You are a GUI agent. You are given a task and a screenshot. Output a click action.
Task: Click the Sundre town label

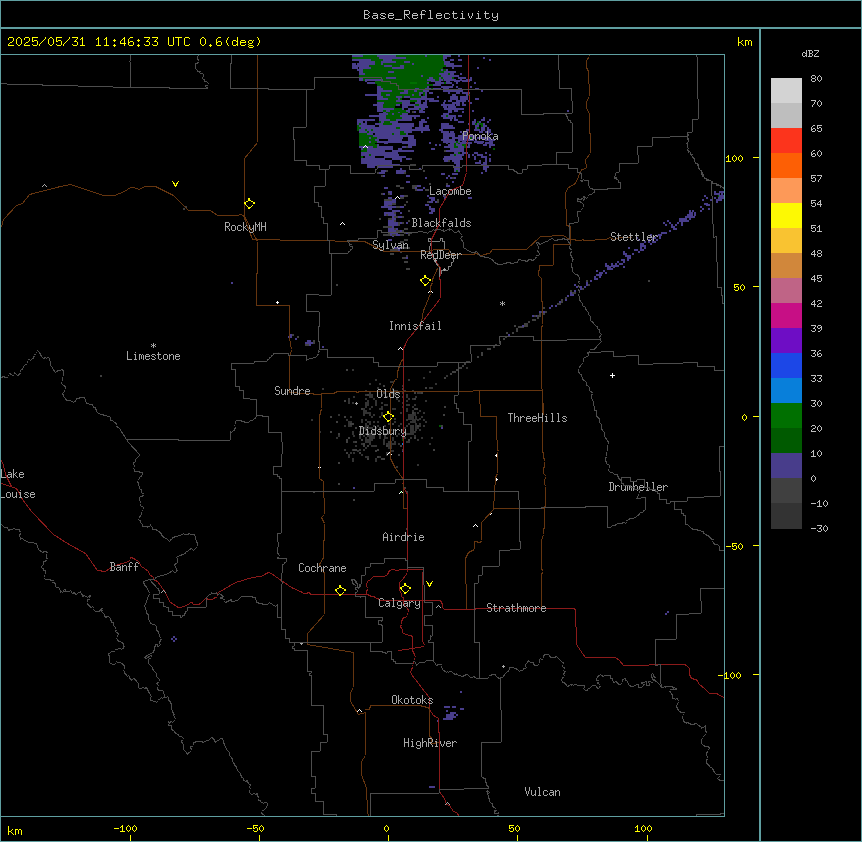coord(292,391)
